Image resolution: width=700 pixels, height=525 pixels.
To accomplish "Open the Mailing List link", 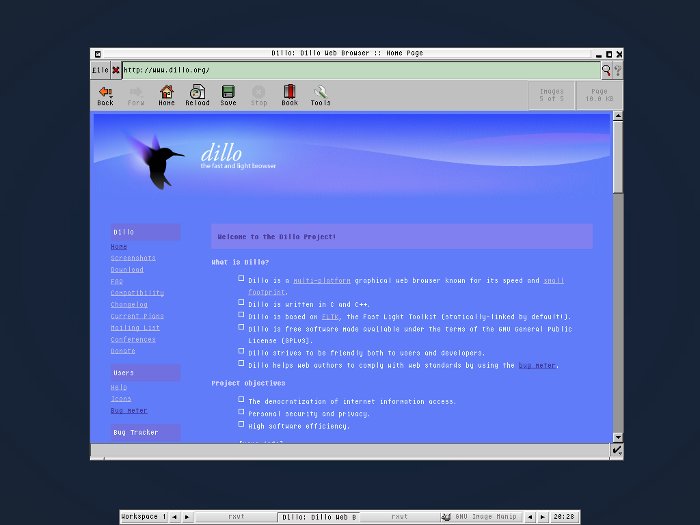I will [135, 328].
